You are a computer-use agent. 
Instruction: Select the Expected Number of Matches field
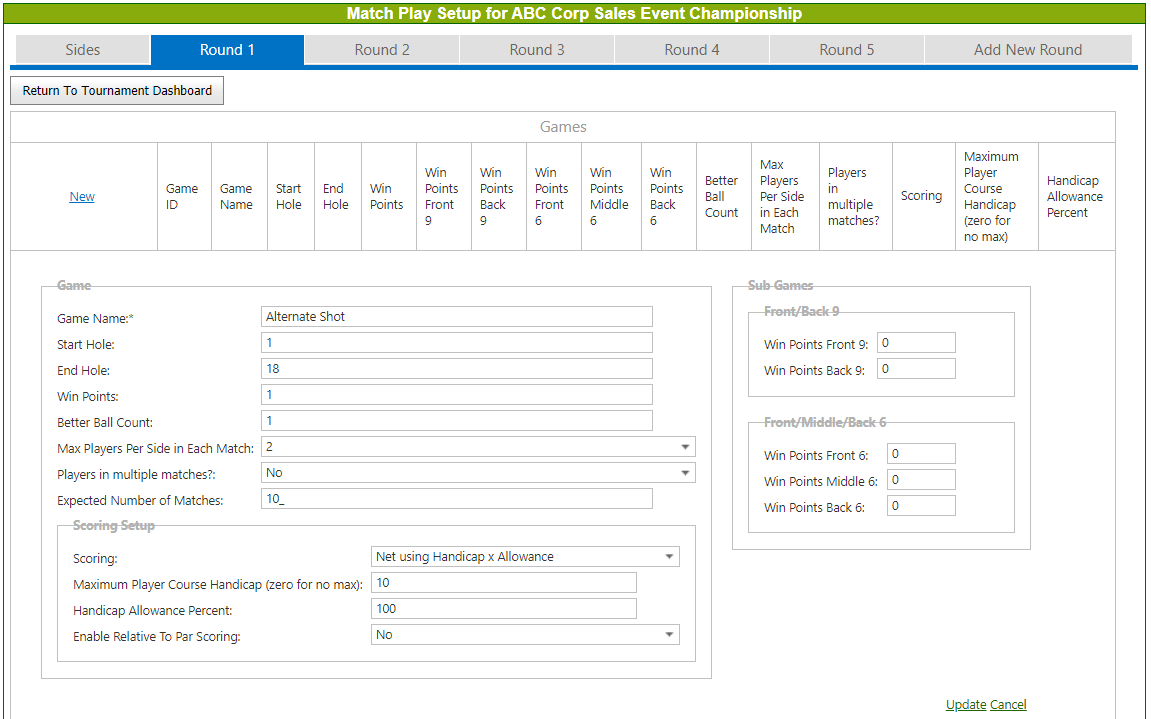[456, 499]
